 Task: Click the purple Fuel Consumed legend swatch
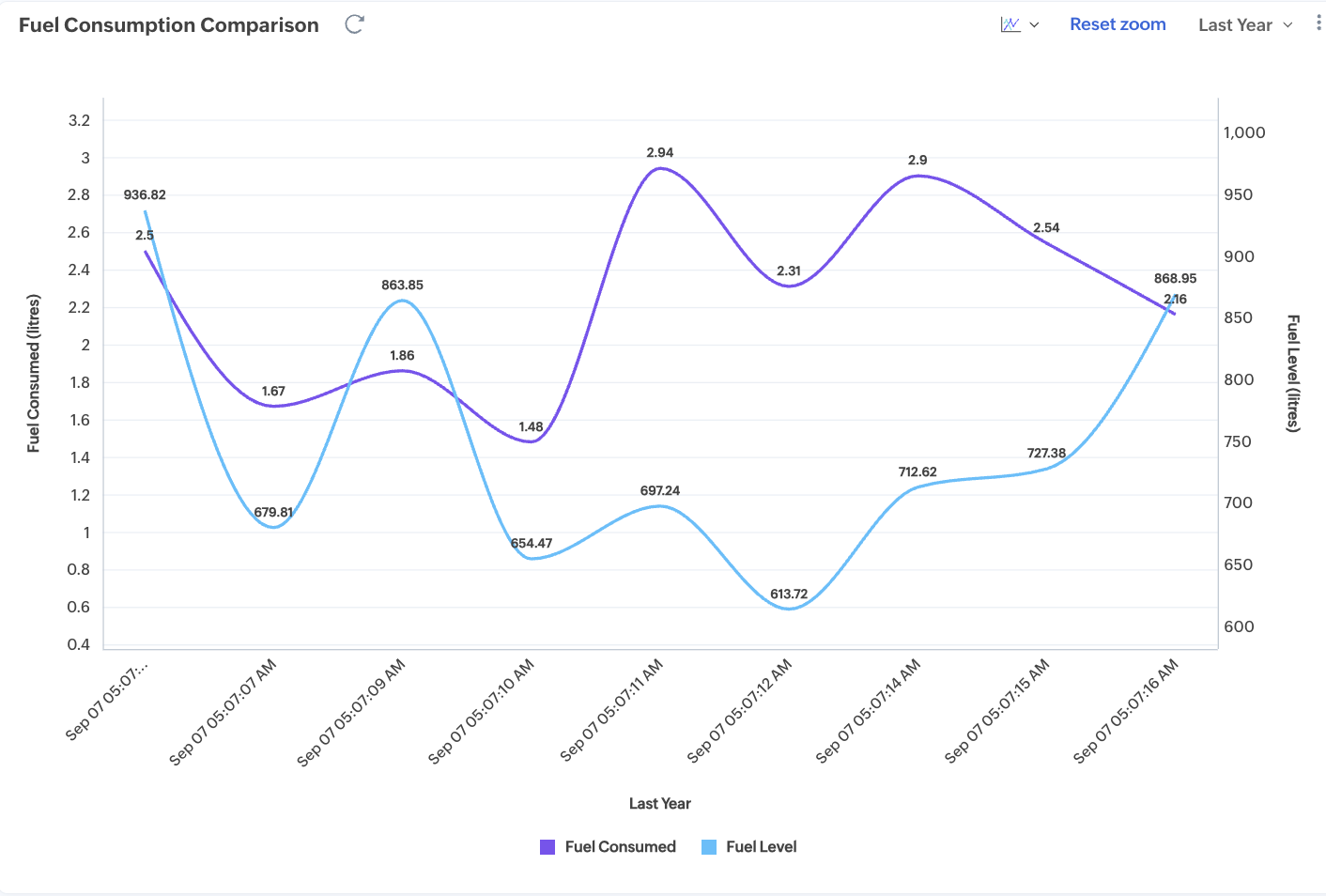(x=547, y=847)
